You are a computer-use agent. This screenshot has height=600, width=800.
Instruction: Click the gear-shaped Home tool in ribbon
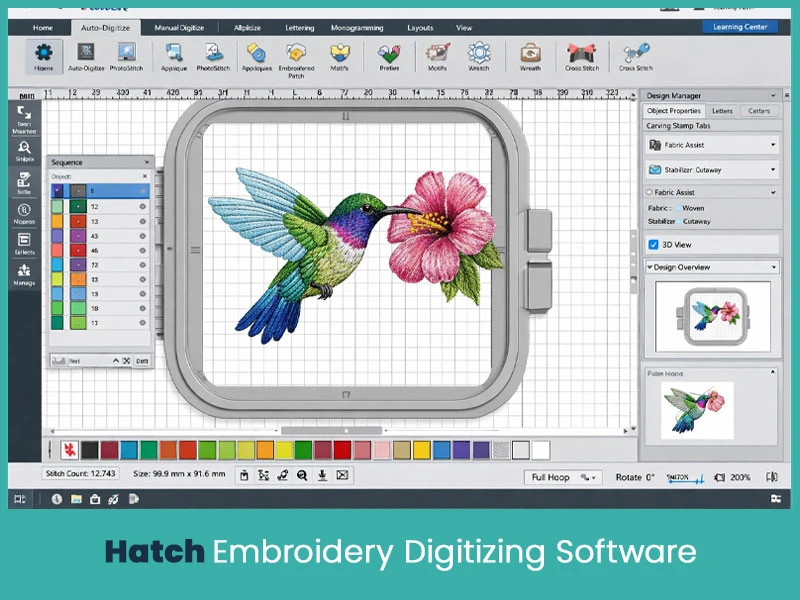click(43, 56)
